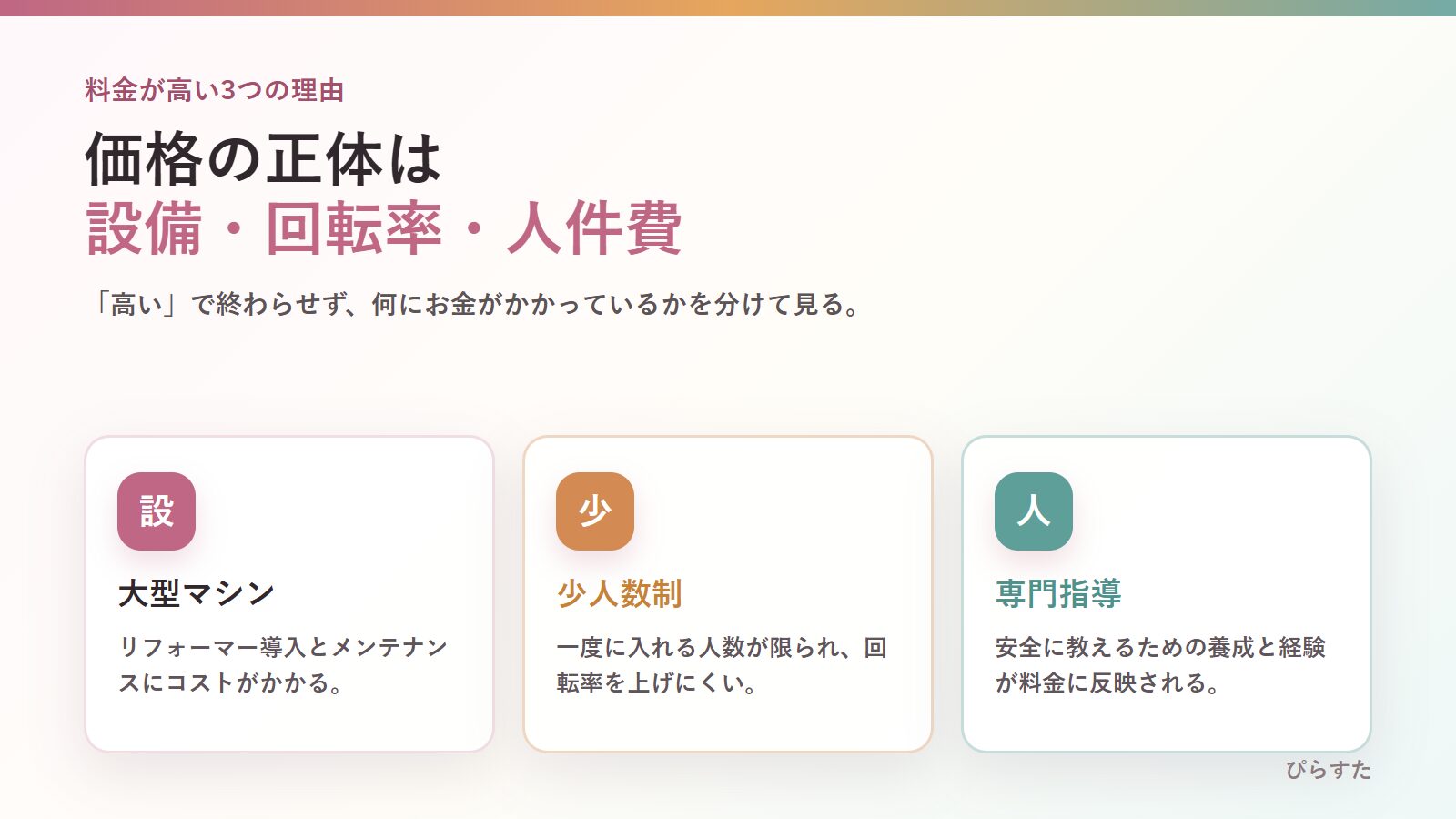Click the orange 少 icon badge
Image resolution: width=1456 pixels, height=819 pixels.
595,511
